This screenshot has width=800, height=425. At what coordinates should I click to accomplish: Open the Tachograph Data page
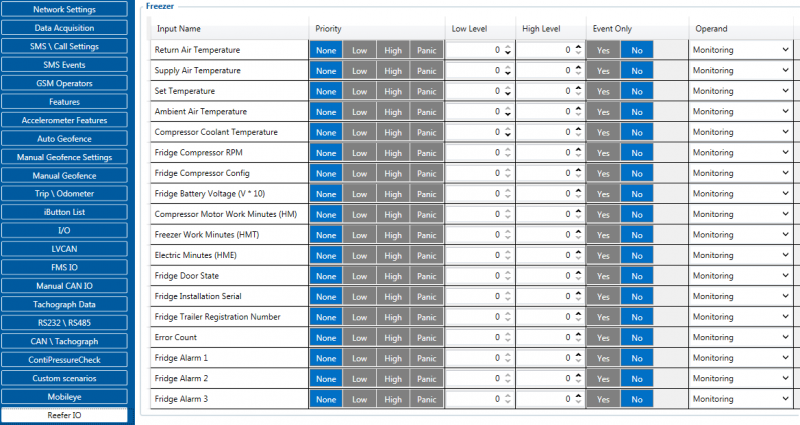(64, 304)
